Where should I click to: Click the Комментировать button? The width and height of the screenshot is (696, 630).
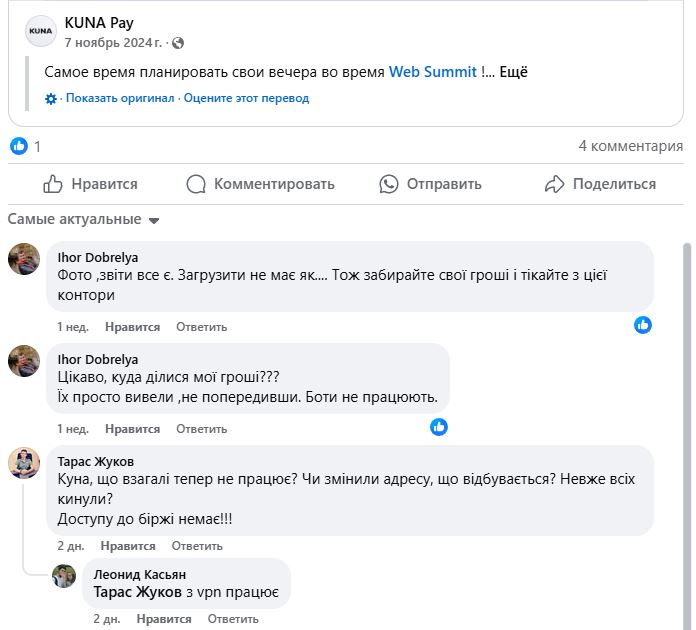[261, 184]
